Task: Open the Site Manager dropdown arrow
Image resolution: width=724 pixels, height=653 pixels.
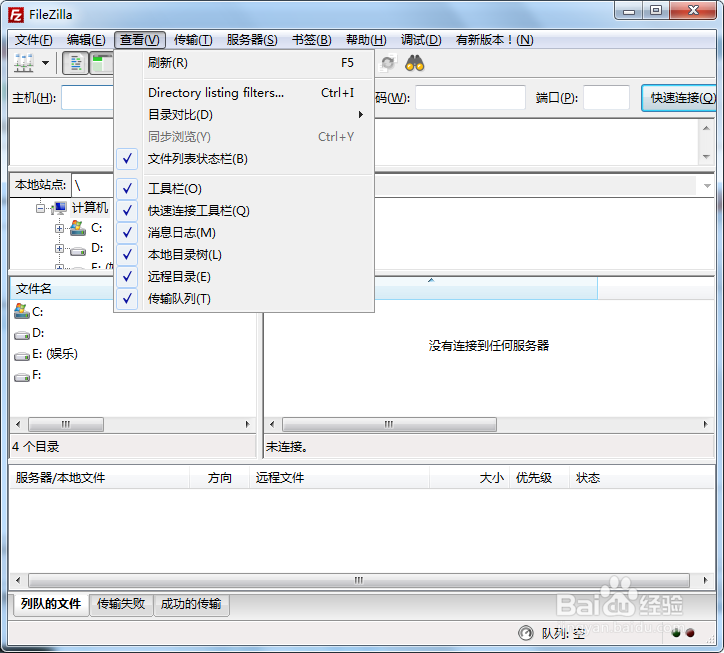Action: [x=45, y=63]
